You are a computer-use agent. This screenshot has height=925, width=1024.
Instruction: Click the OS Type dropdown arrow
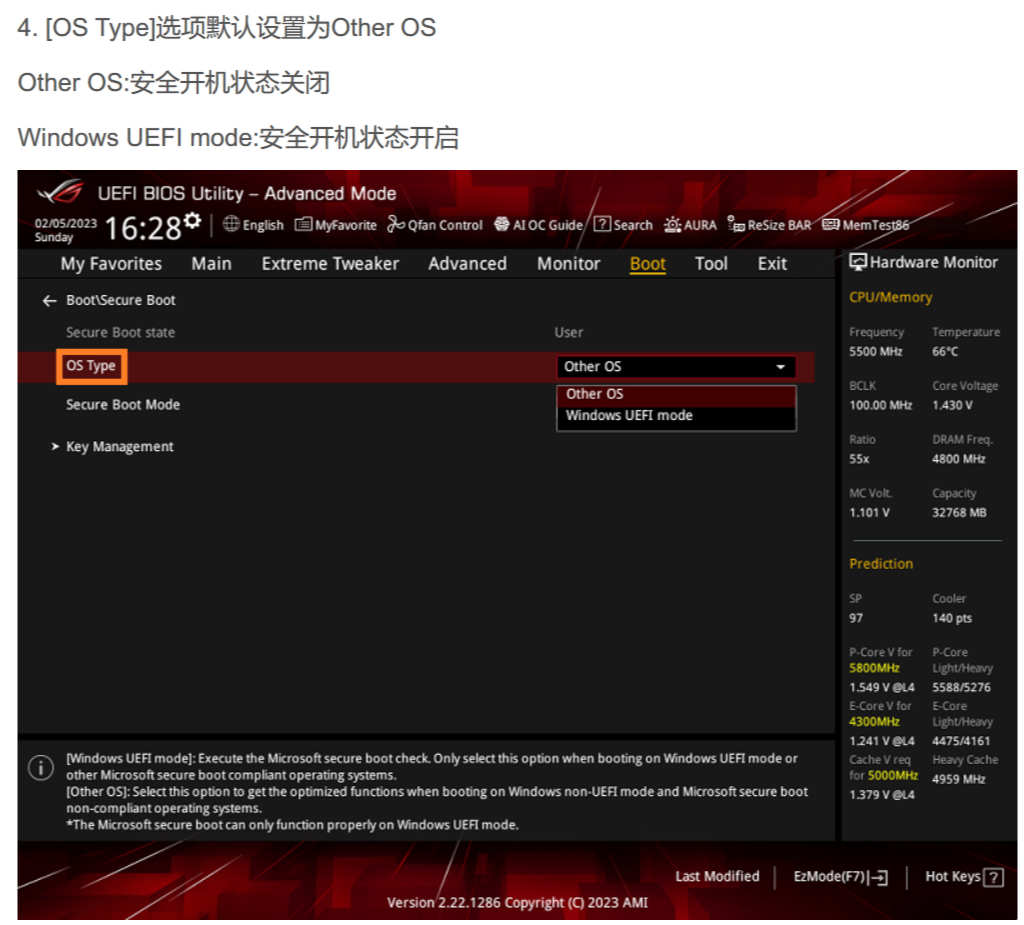pyautogui.click(x=780, y=367)
